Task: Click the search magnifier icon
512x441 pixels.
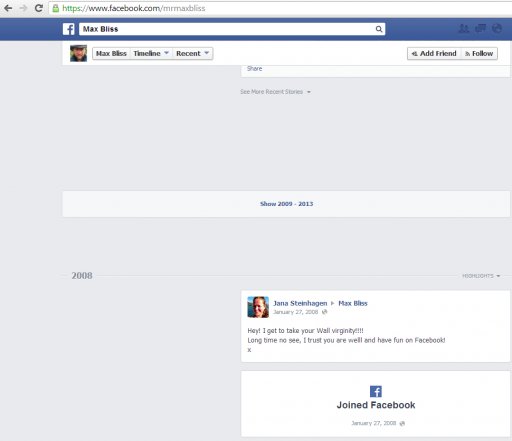Action: 379,29
